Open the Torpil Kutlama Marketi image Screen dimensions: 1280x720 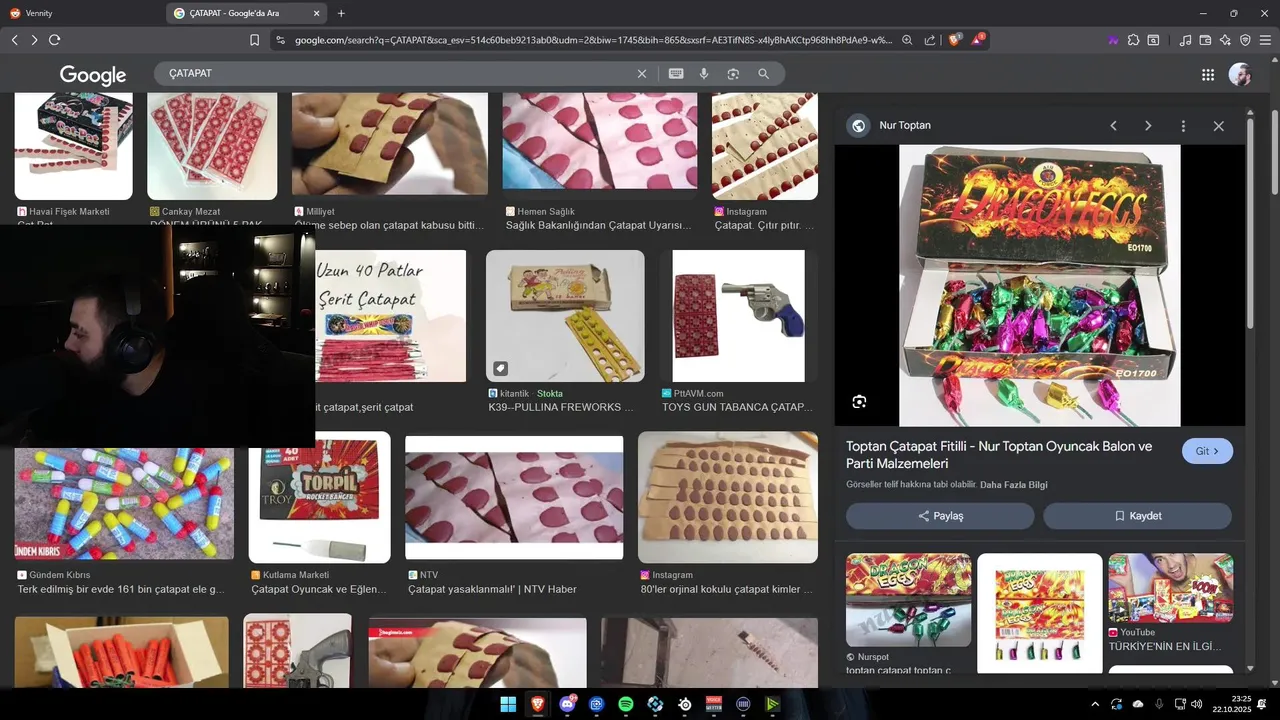coord(320,497)
